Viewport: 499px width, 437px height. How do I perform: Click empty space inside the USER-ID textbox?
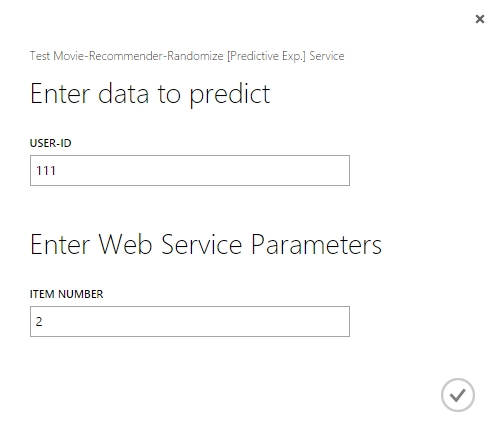(203, 170)
